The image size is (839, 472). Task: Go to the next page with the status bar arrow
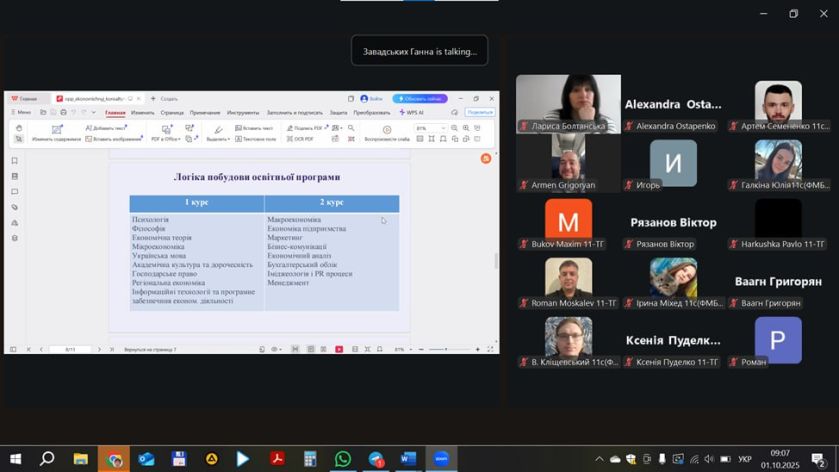[99, 349]
